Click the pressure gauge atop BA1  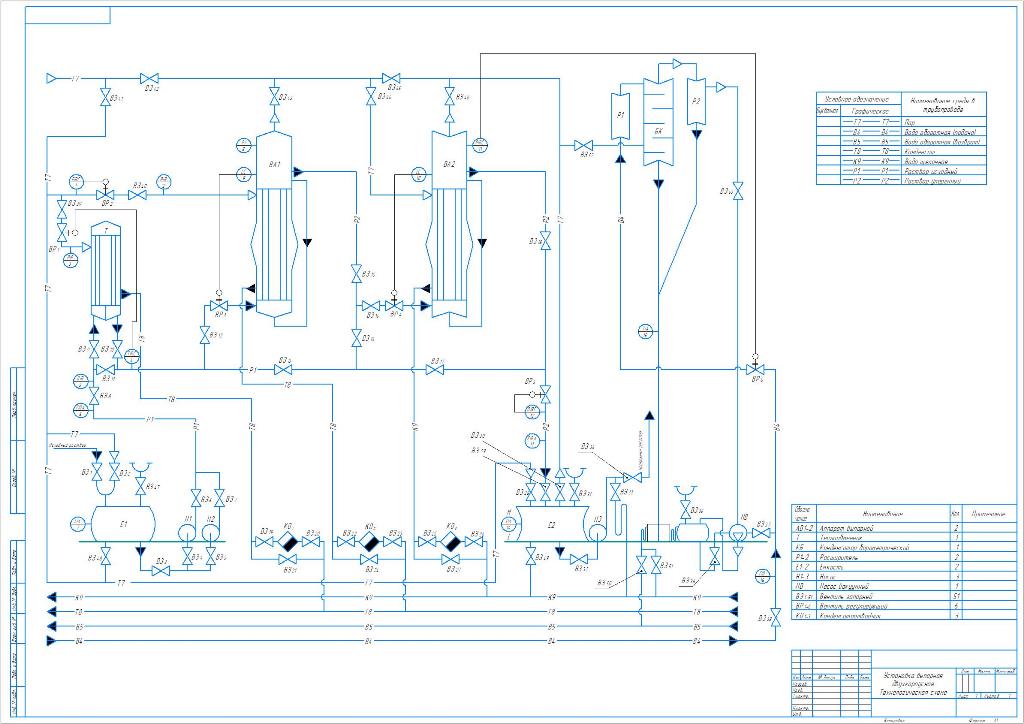click(243, 144)
